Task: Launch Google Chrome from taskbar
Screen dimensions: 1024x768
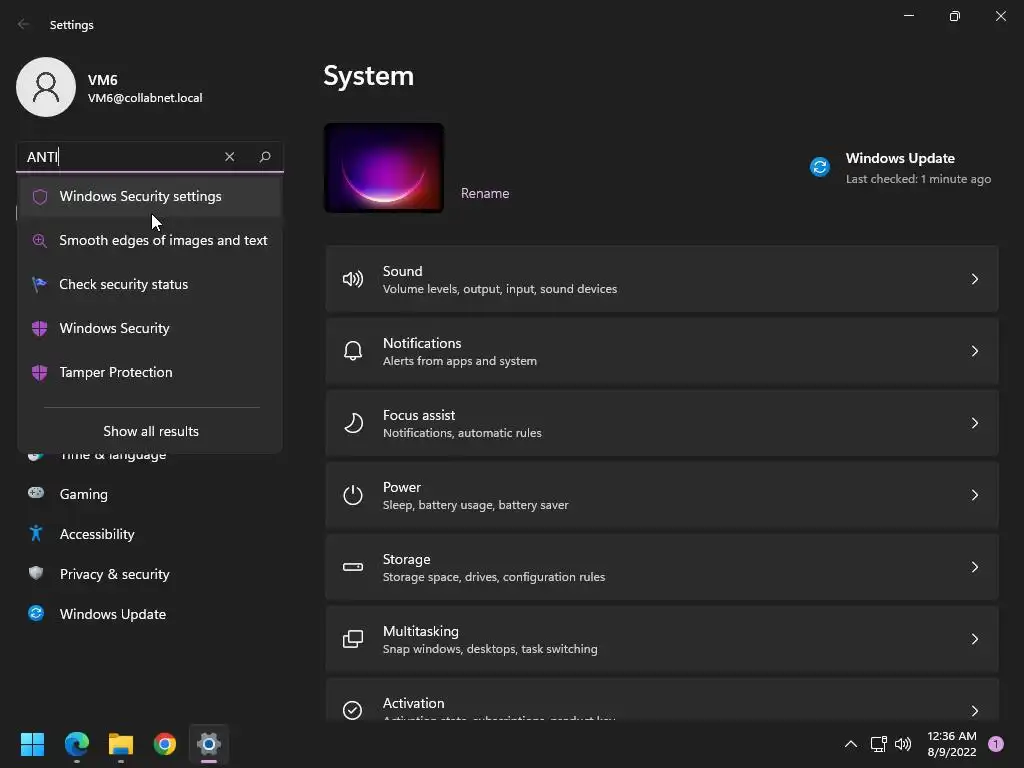Action: click(x=165, y=744)
